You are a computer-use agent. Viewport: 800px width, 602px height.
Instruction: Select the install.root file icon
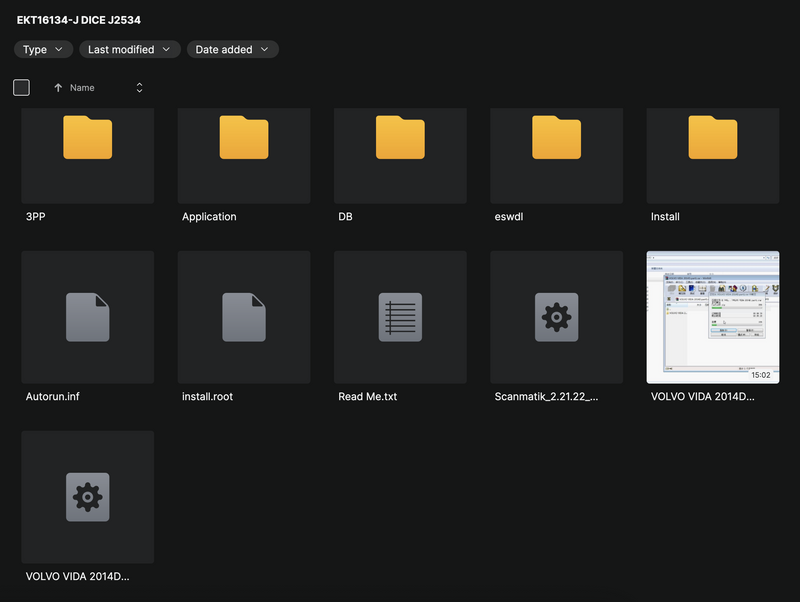[244, 317]
